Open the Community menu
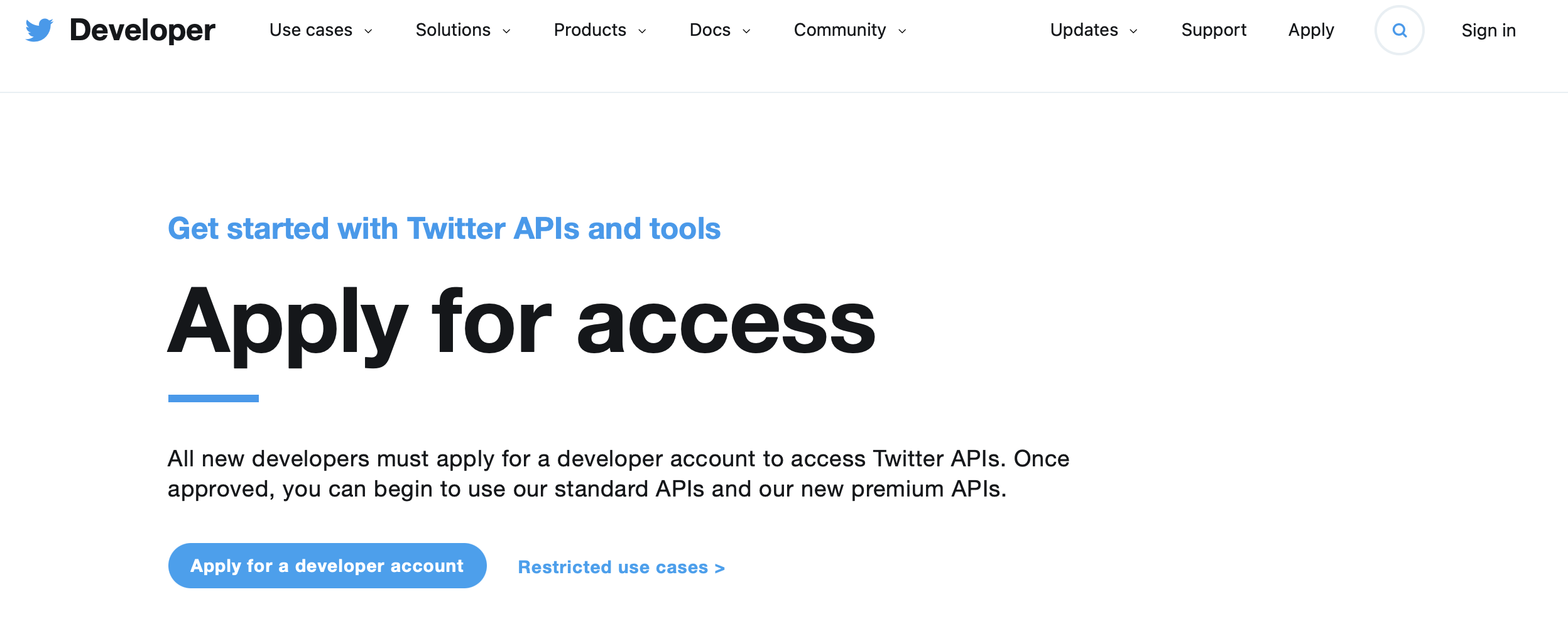 (x=840, y=30)
